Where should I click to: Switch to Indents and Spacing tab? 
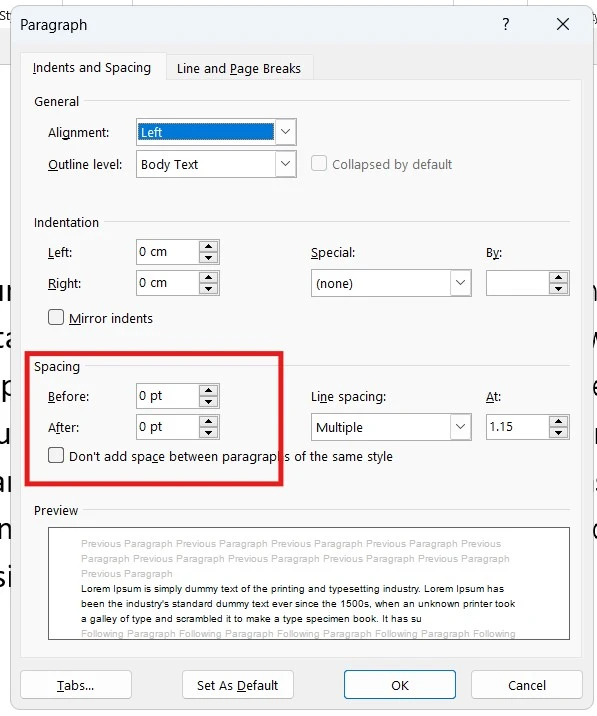click(x=92, y=68)
